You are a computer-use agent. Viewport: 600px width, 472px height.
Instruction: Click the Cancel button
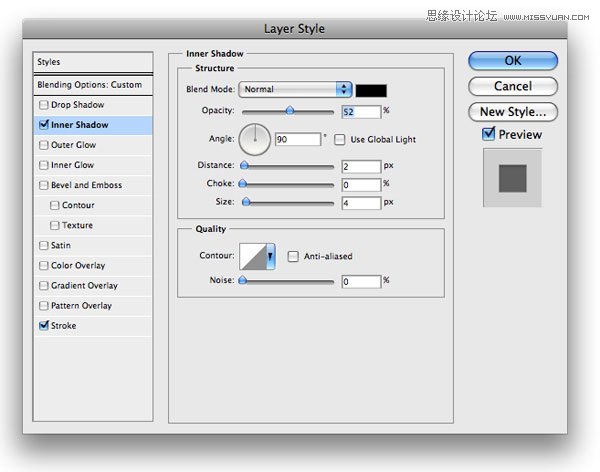coord(512,86)
